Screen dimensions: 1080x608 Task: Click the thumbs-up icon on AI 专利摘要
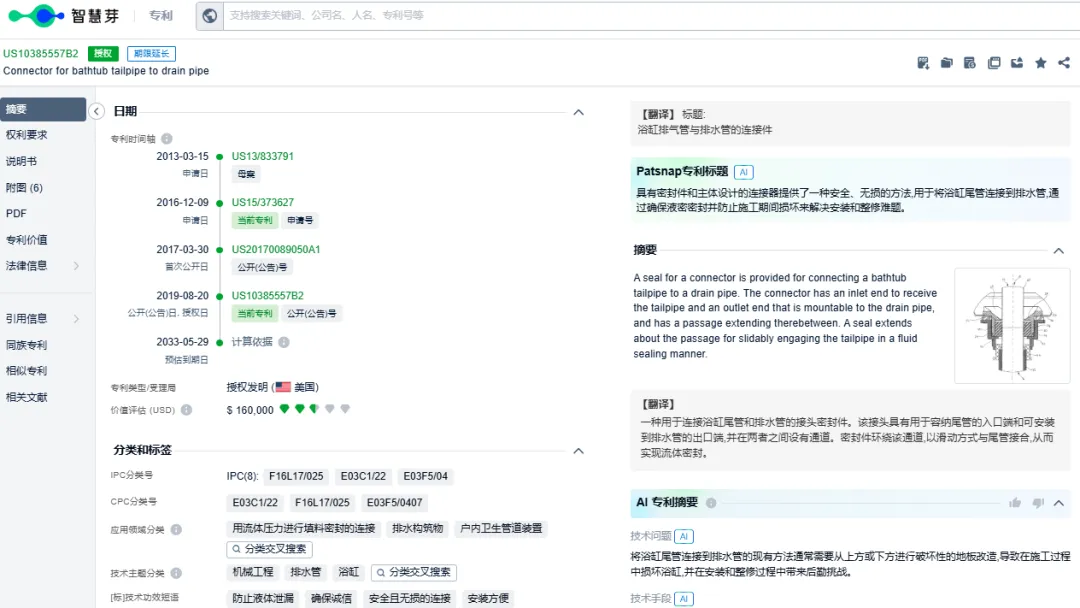[x=1015, y=503]
